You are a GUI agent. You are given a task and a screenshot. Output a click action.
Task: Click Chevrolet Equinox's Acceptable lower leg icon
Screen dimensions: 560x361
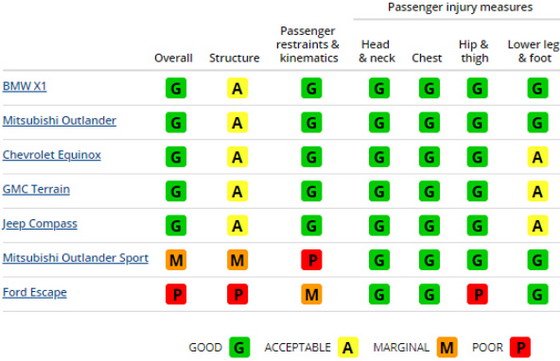click(x=538, y=157)
